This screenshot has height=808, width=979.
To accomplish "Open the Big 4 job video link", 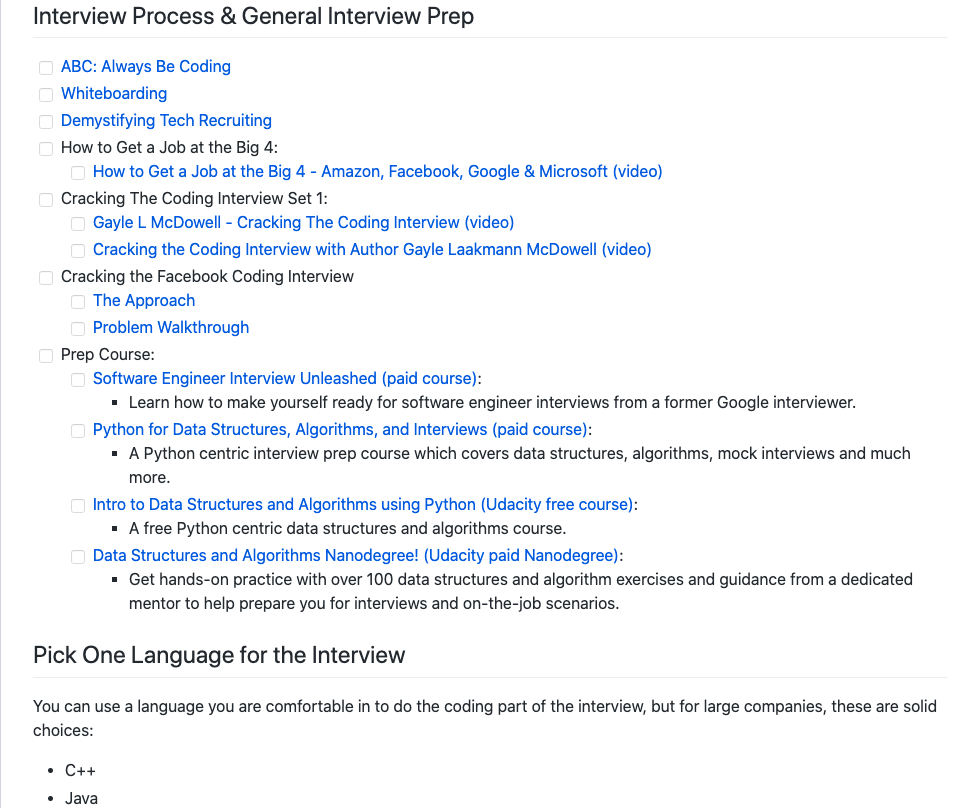I will (377, 172).
